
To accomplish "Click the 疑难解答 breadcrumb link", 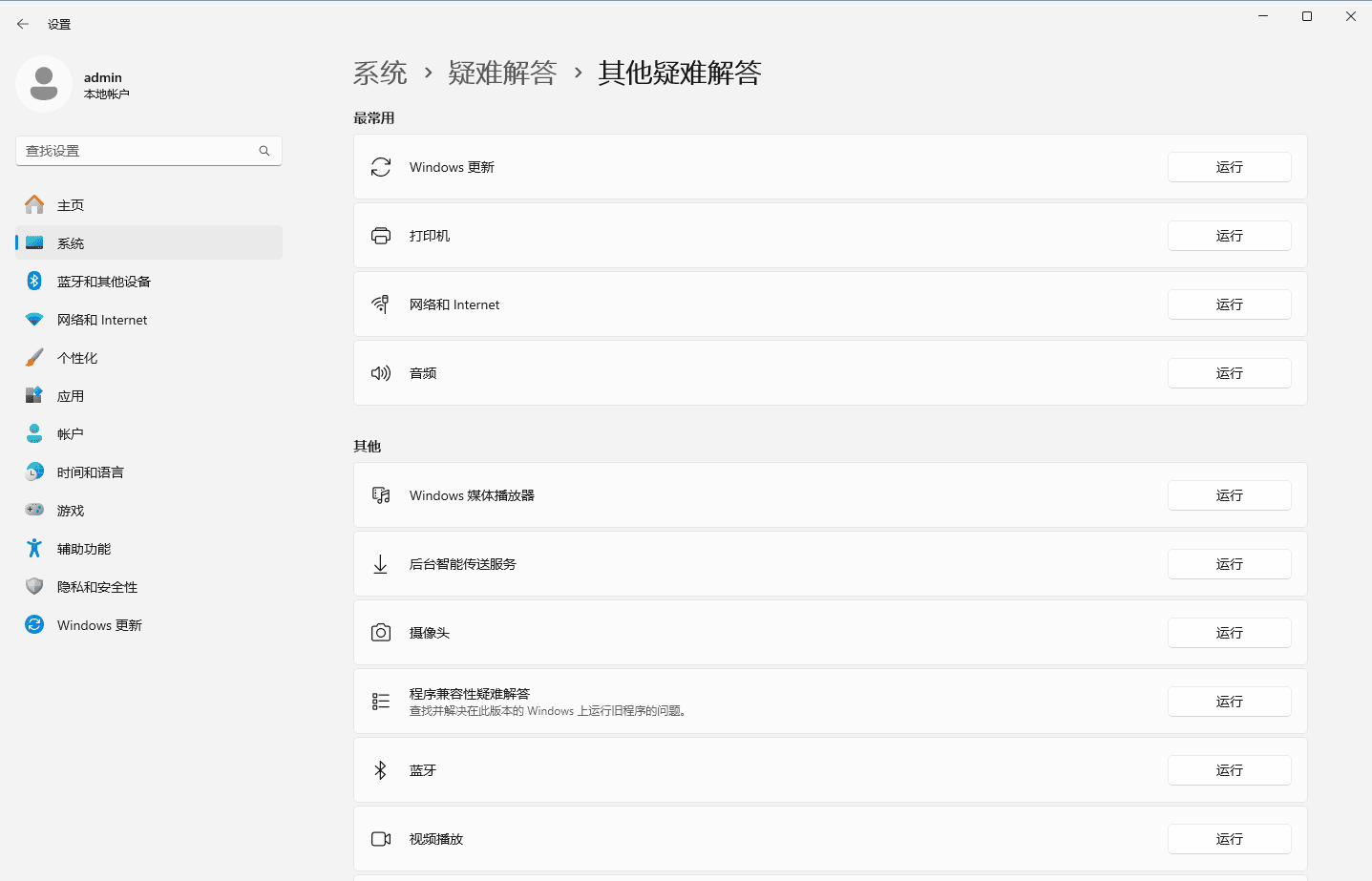I will [502, 73].
